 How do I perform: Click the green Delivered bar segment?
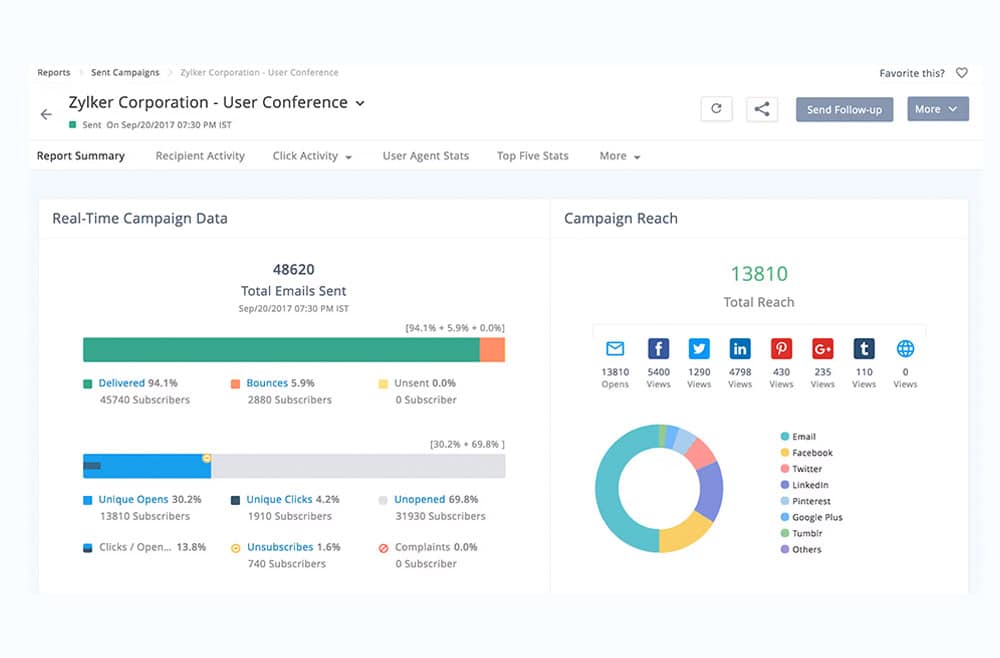pos(281,350)
